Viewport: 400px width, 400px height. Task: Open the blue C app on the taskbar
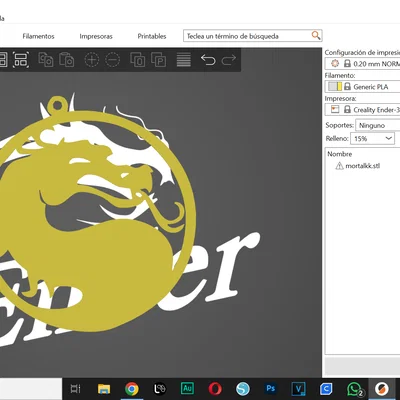(326, 389)
